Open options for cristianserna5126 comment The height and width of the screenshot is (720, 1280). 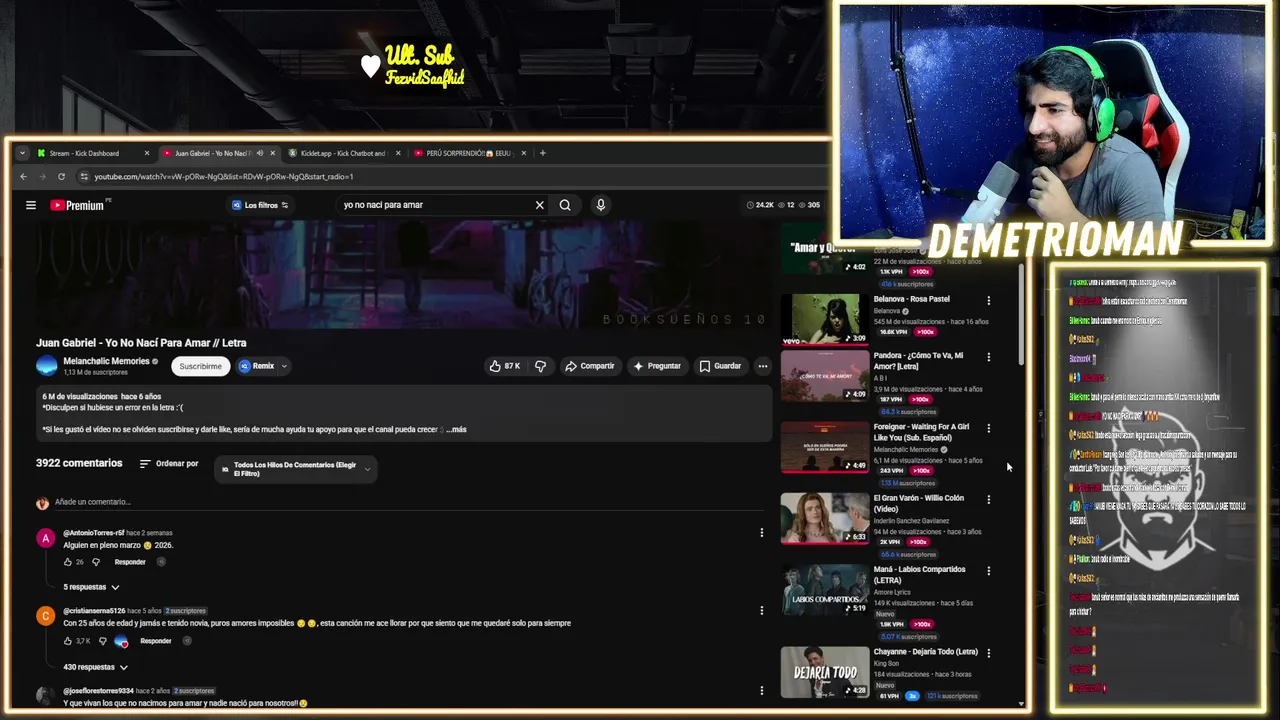(x=761, y=610)
